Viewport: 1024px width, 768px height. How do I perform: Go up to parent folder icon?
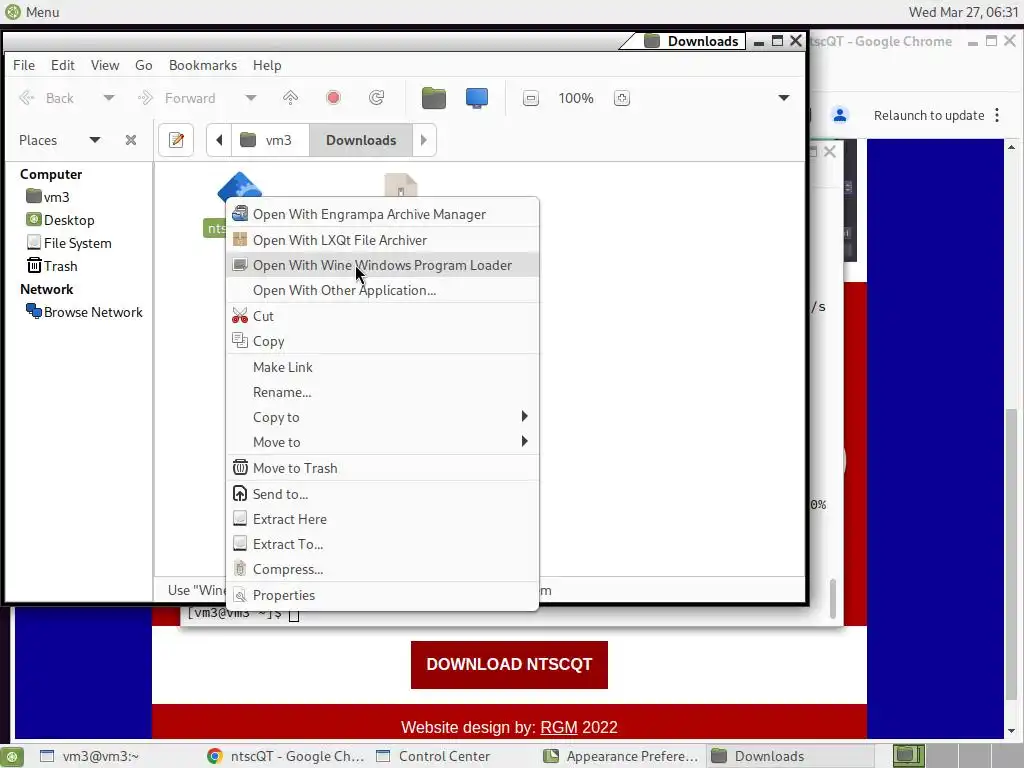[x=290, y=98]
